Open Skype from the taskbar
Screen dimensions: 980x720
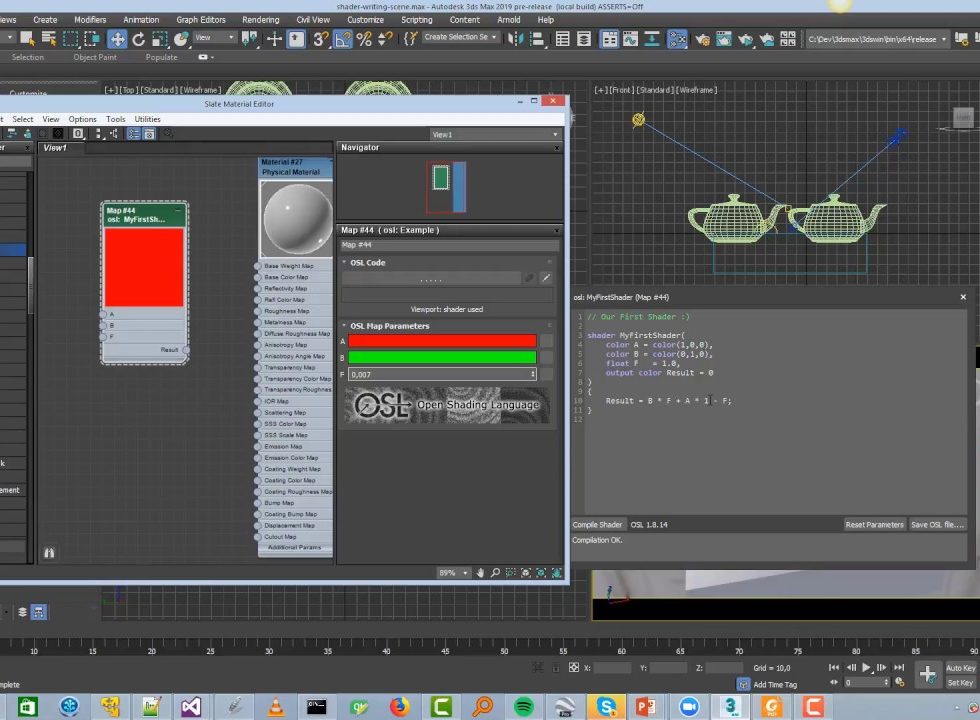(606, 707)
